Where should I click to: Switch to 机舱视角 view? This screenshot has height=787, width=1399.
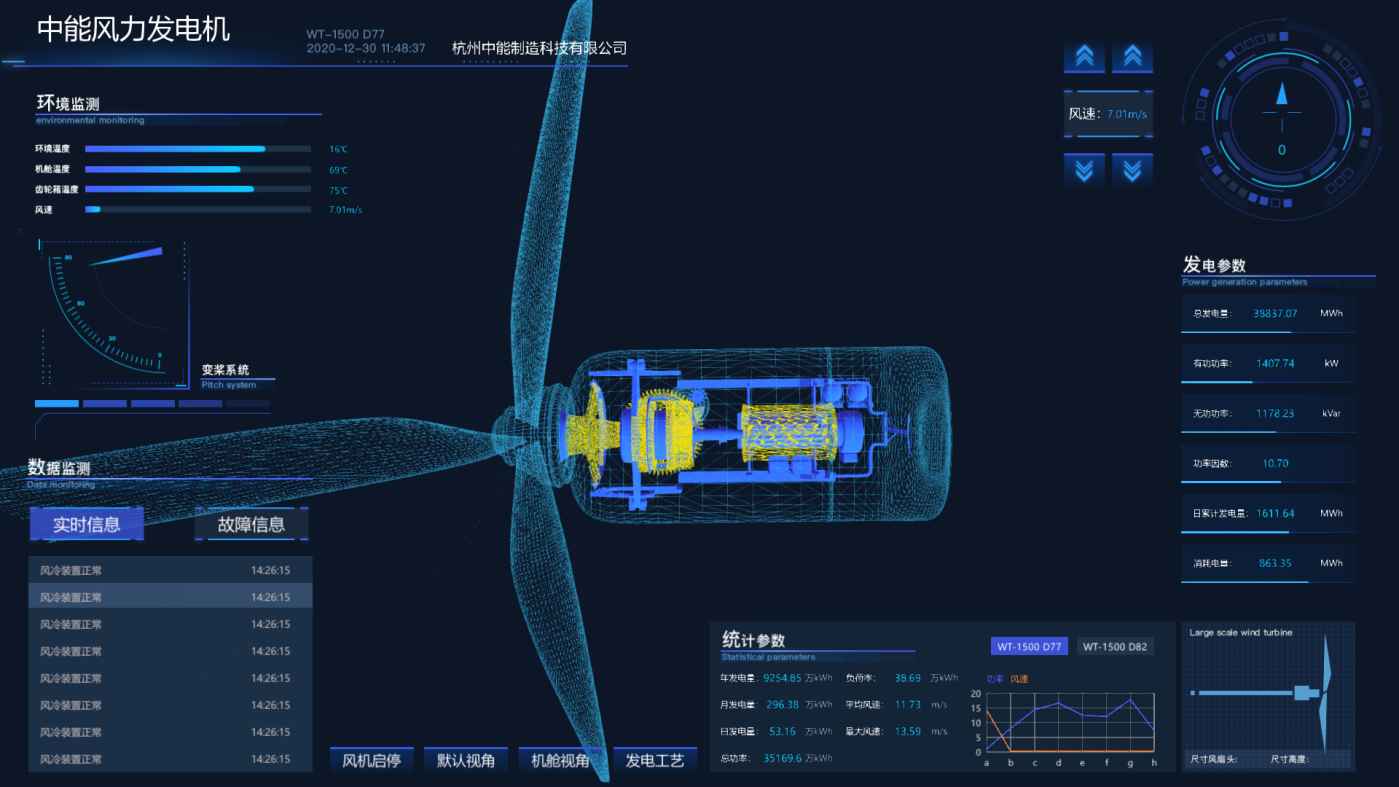(x=560, y=760)
